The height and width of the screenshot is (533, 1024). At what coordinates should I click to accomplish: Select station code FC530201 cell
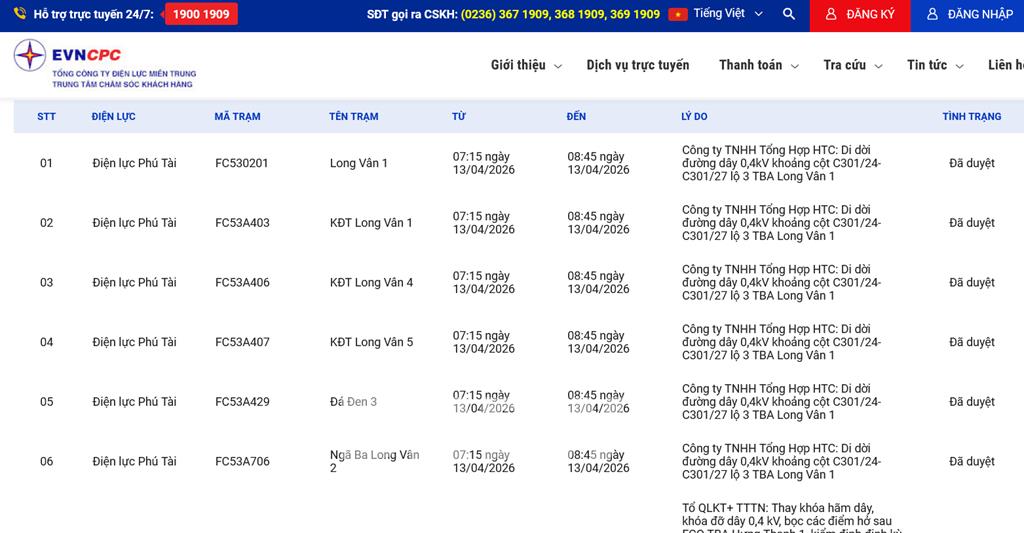(242, 163)
